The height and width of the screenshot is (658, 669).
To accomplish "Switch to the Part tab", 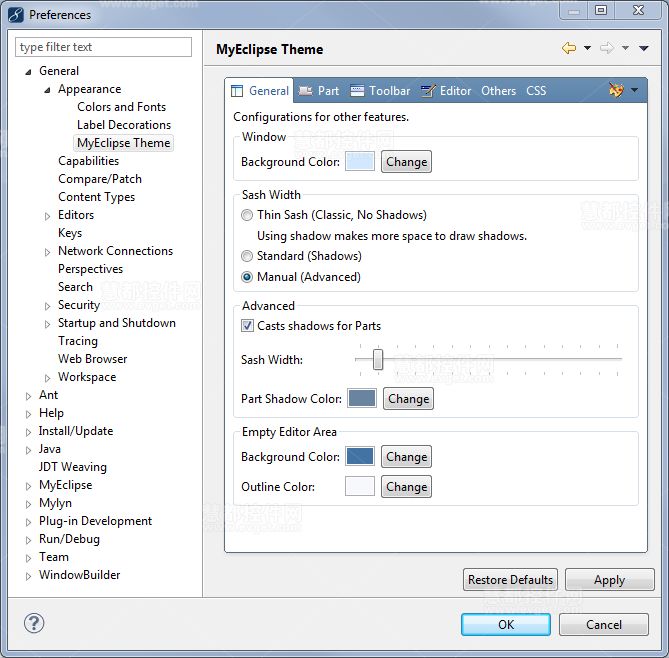I will [x=319, y=90].
